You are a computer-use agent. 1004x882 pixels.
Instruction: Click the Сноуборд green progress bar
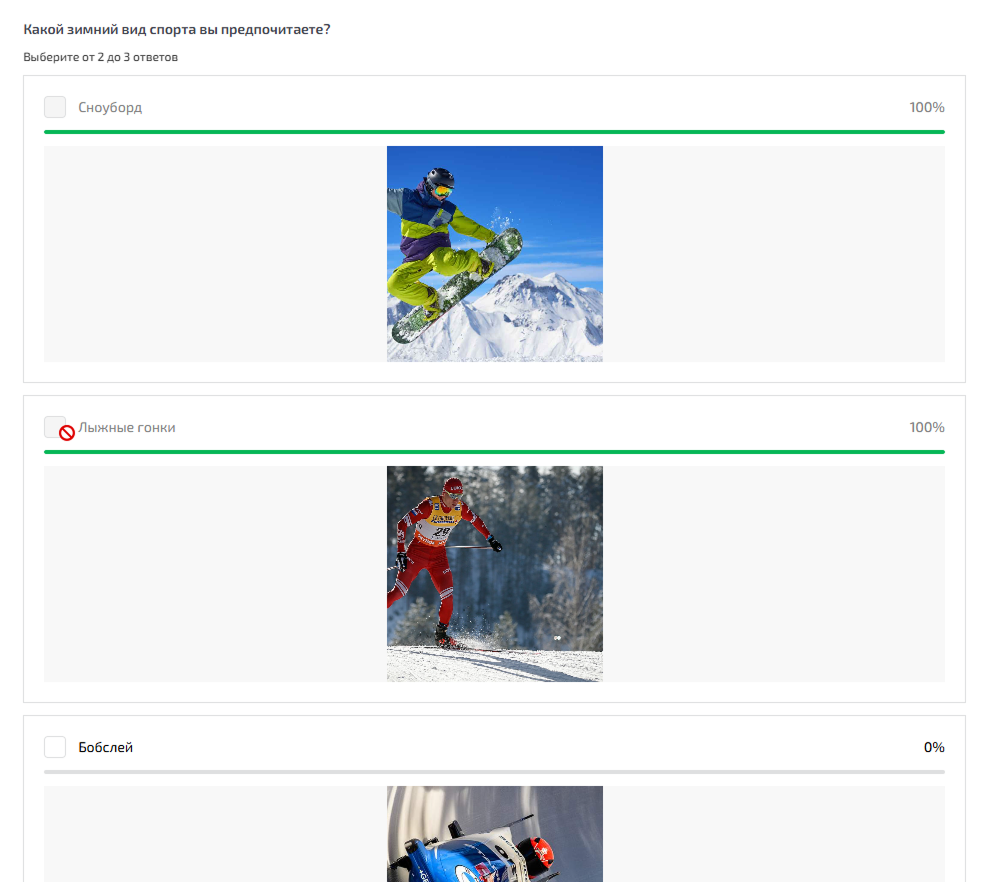(x=494, y=132)
